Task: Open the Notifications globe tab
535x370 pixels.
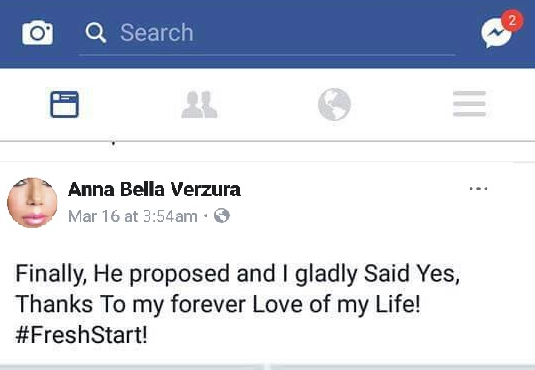Action: (x=334, y=104)
